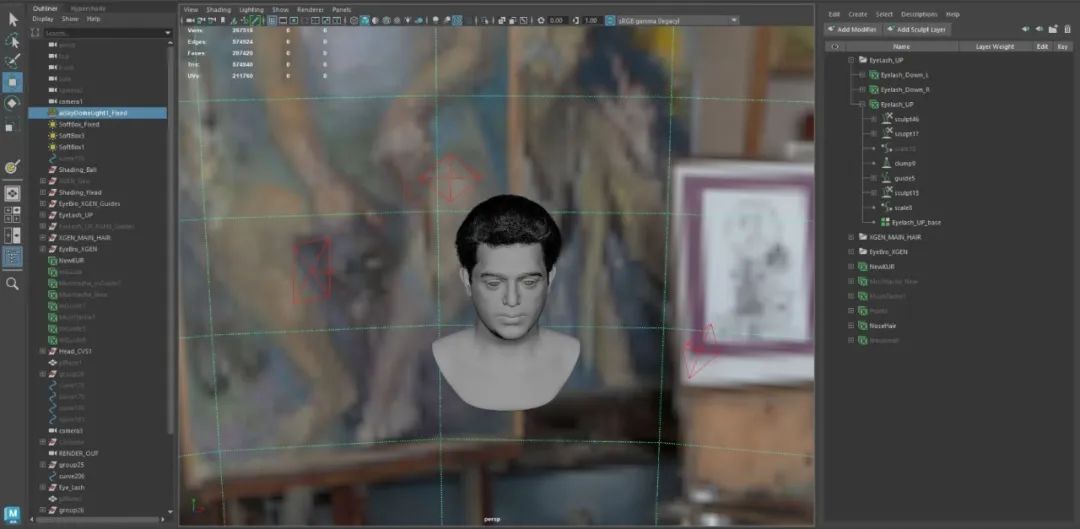The image size is (1080, 529).
Task: Pick the Rotate tool in the toolbox
Action: click(x=13, y=103)
